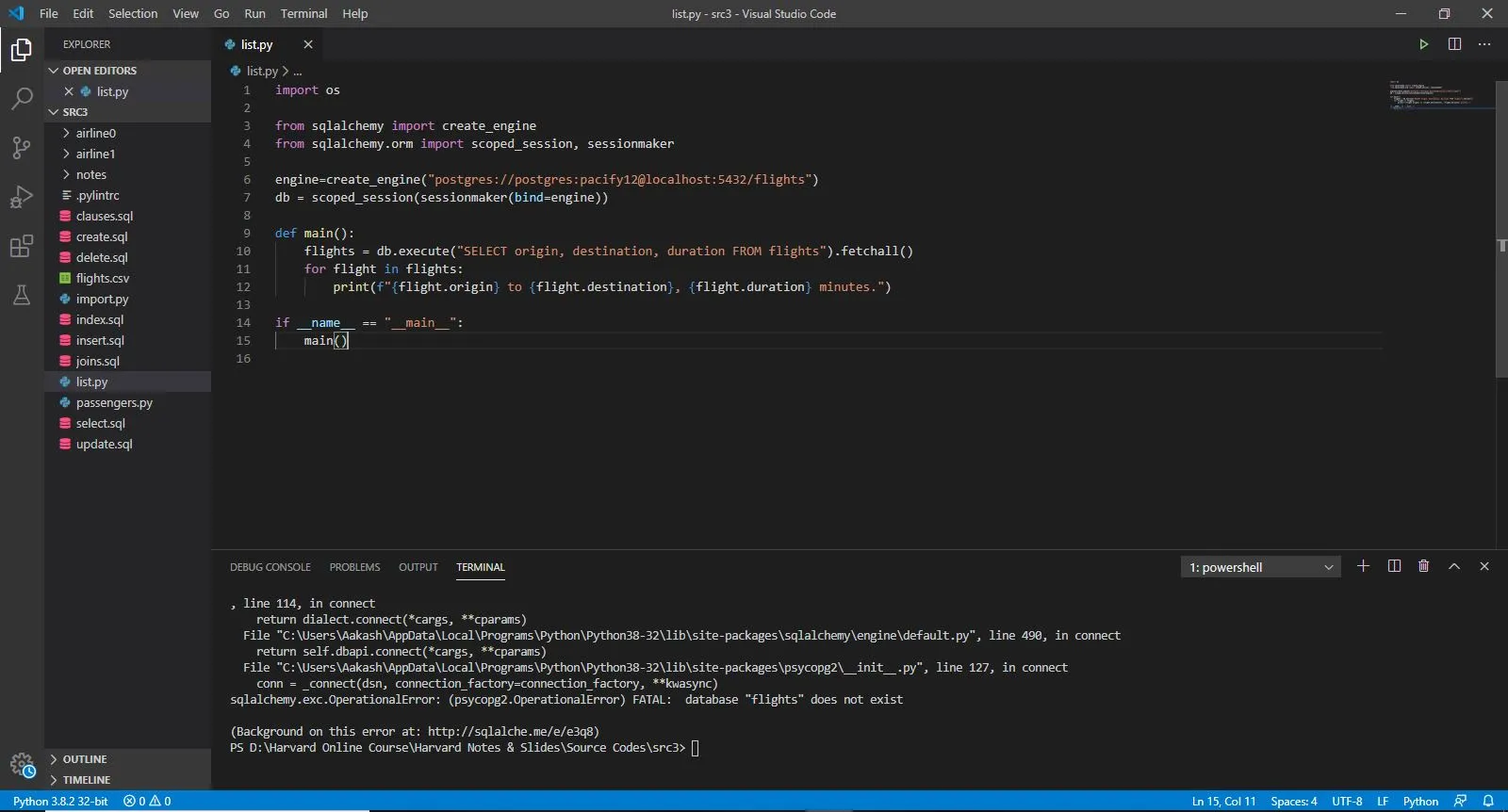The height and width of the screenshot is (812, 1508).
Task: Close the list.py editor tab
Action: 307,44
